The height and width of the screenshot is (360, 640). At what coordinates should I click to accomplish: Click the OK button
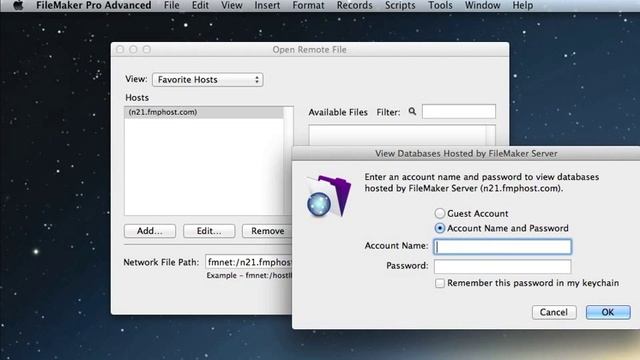608,312
